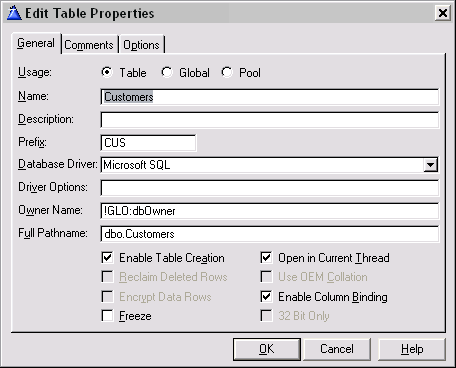Click the empty Description field
The image size is (456, 368).
tap(269, 120)
